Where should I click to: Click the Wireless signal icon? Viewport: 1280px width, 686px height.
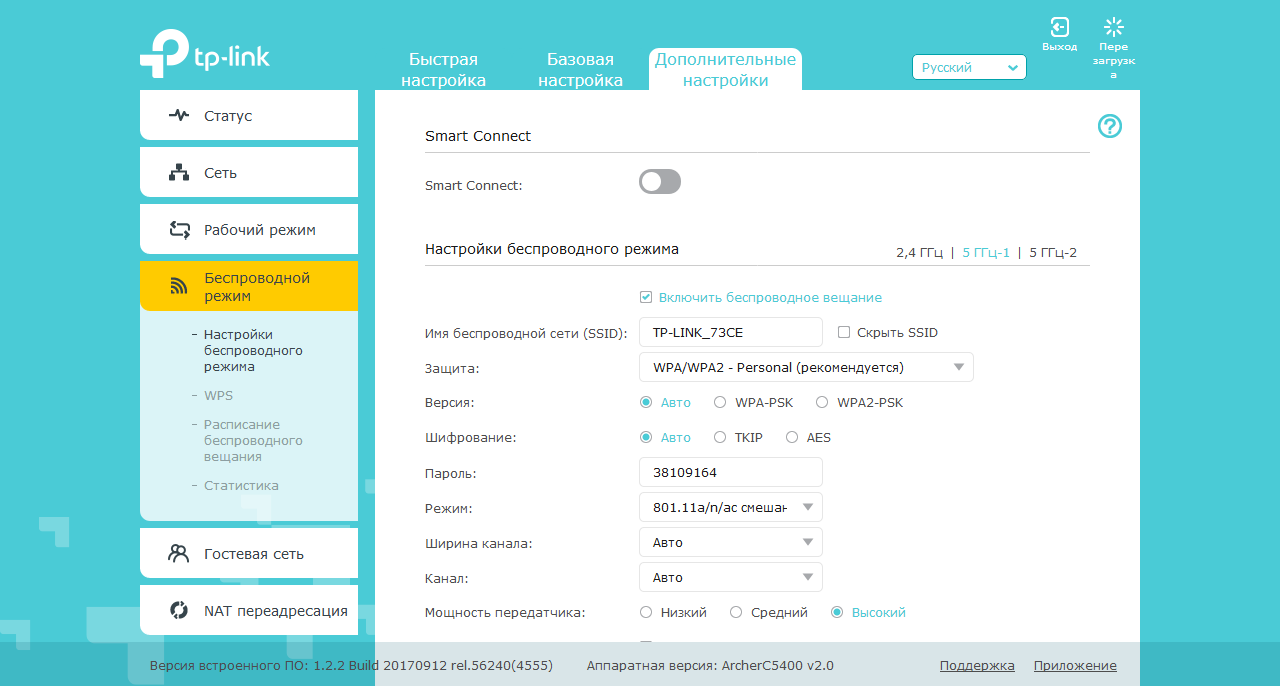coord(179,287)
